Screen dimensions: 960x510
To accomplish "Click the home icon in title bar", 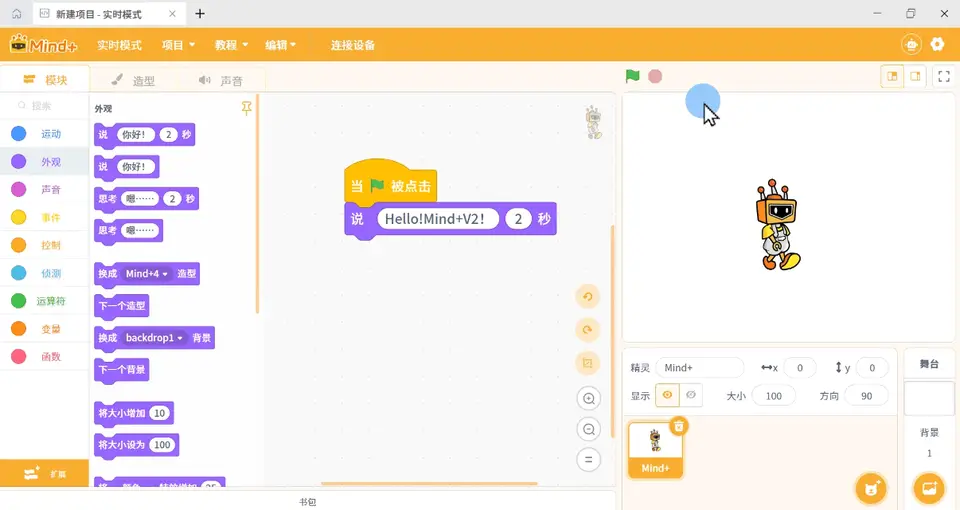I will coord(17,13).
